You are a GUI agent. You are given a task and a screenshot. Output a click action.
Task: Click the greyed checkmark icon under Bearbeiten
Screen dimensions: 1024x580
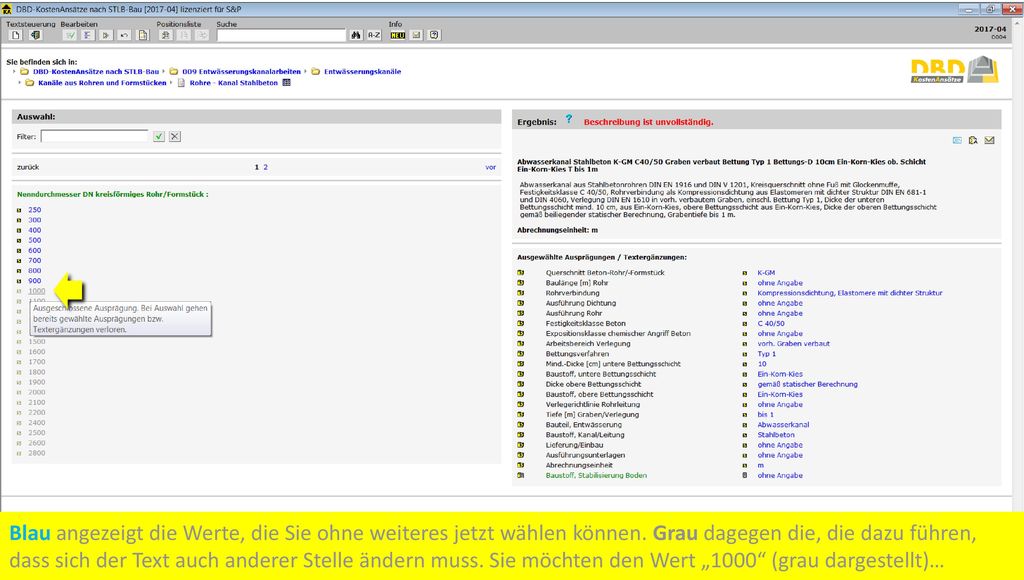(x=69, y=35)
